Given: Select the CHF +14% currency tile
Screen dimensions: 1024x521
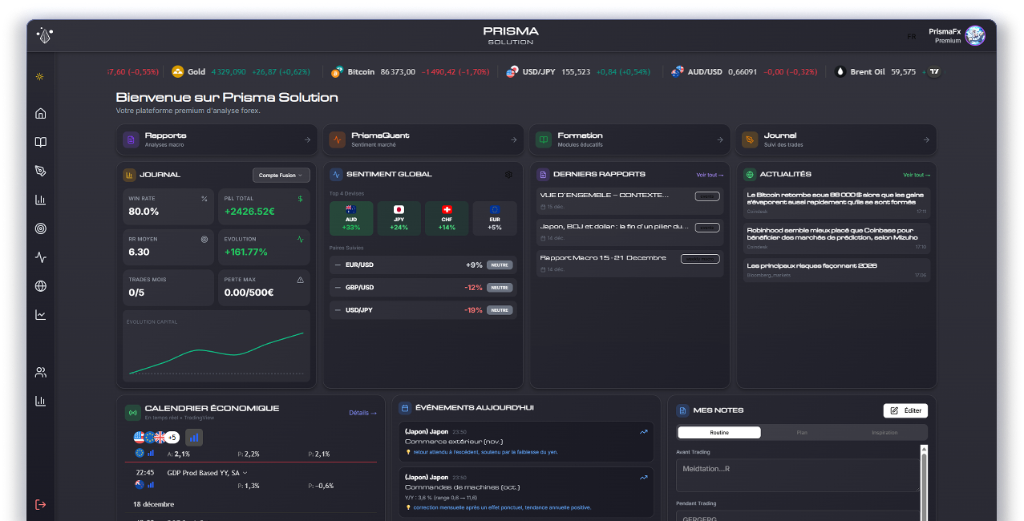Looking at the screenshot, I should pos(447,218).
